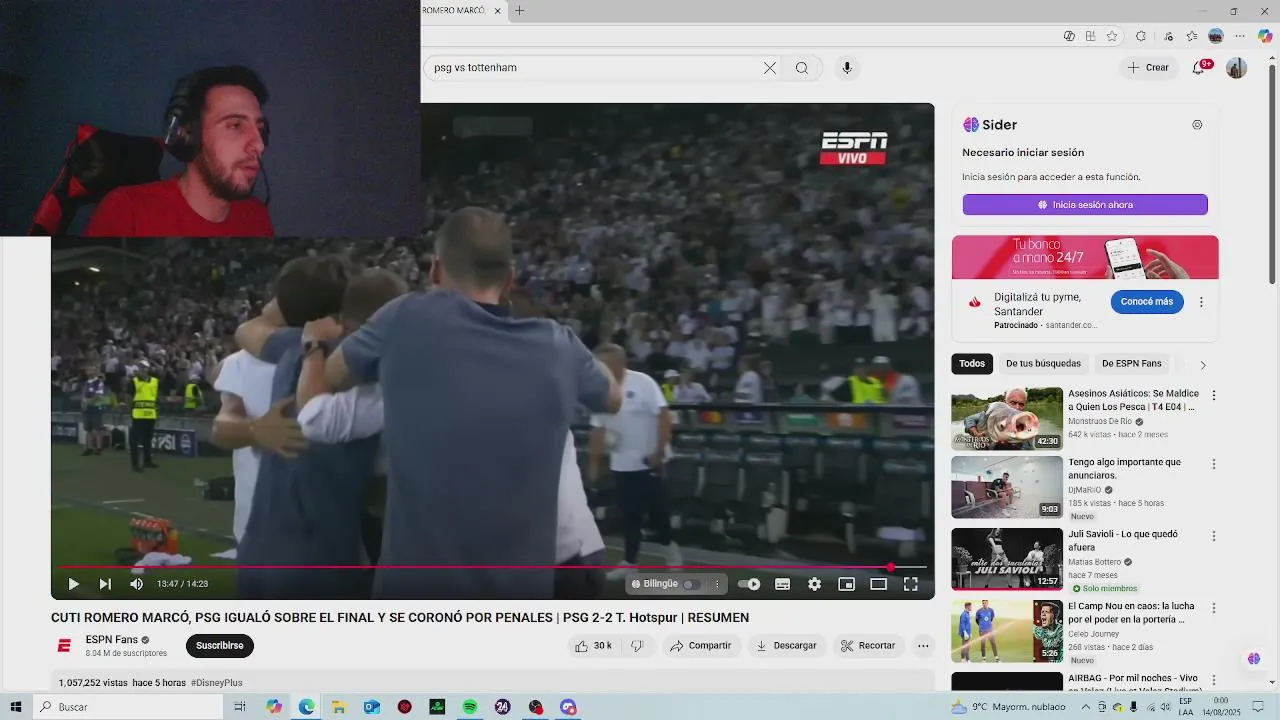Select the Todos filter chip
Image resolution: width=1280 pixels, height=720 pixels.
coord(971,364)
